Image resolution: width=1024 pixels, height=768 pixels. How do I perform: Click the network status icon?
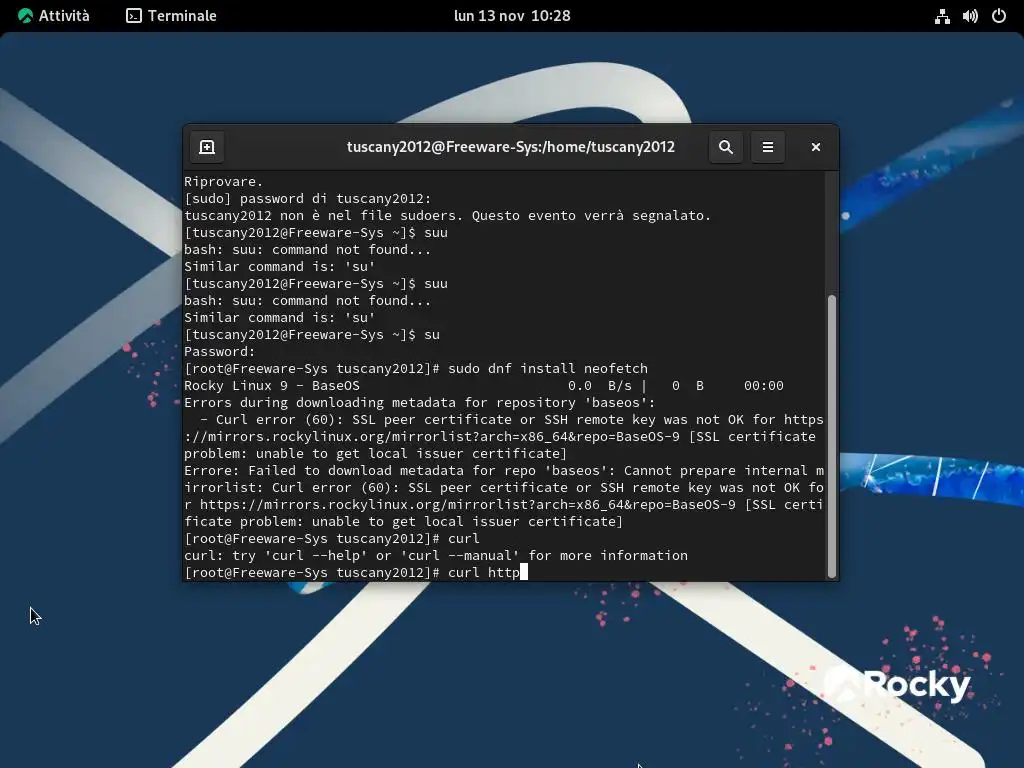click(x=942, y=16)
